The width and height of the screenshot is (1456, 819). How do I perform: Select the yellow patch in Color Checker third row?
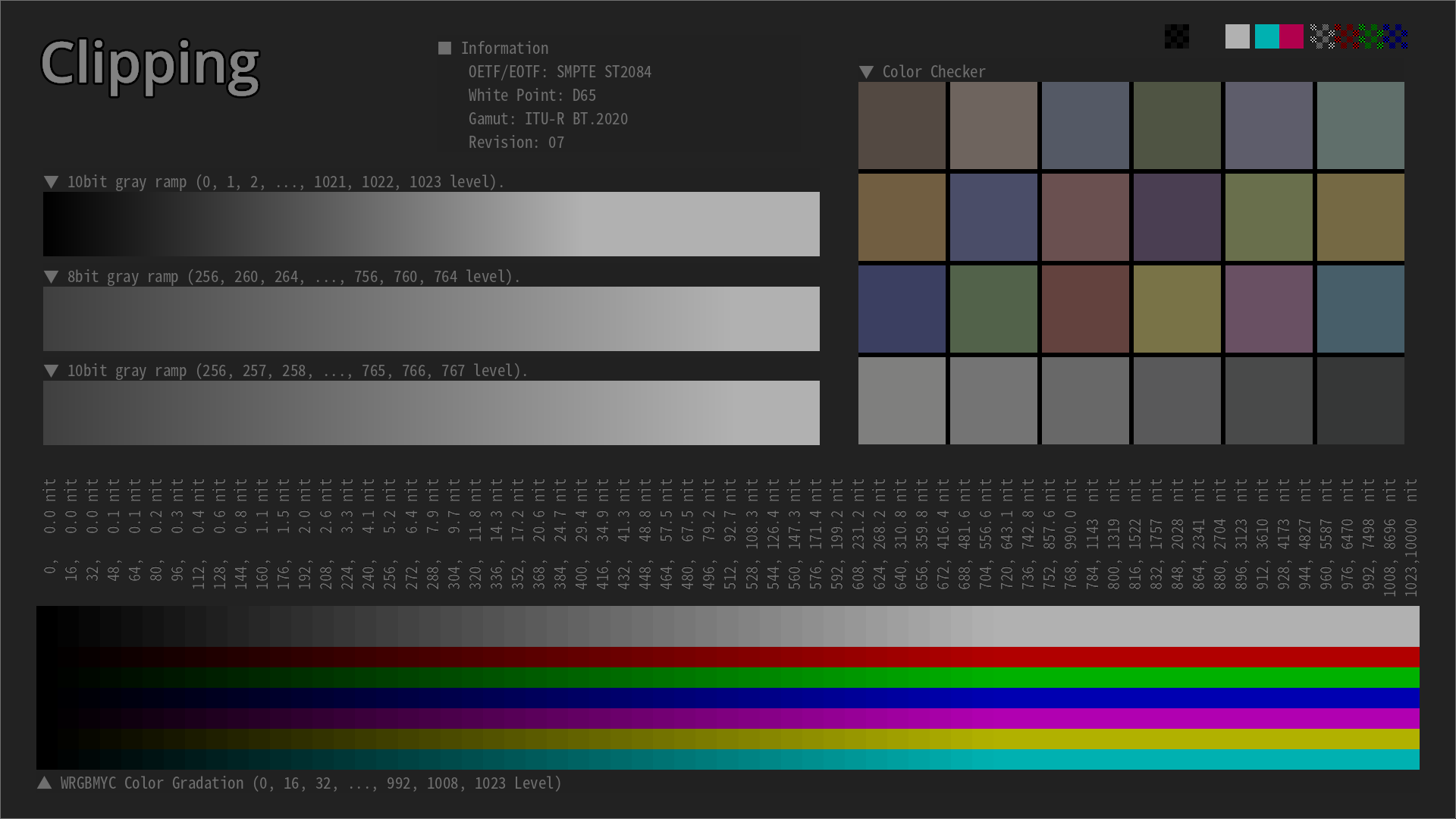[x=1177, y=309]
